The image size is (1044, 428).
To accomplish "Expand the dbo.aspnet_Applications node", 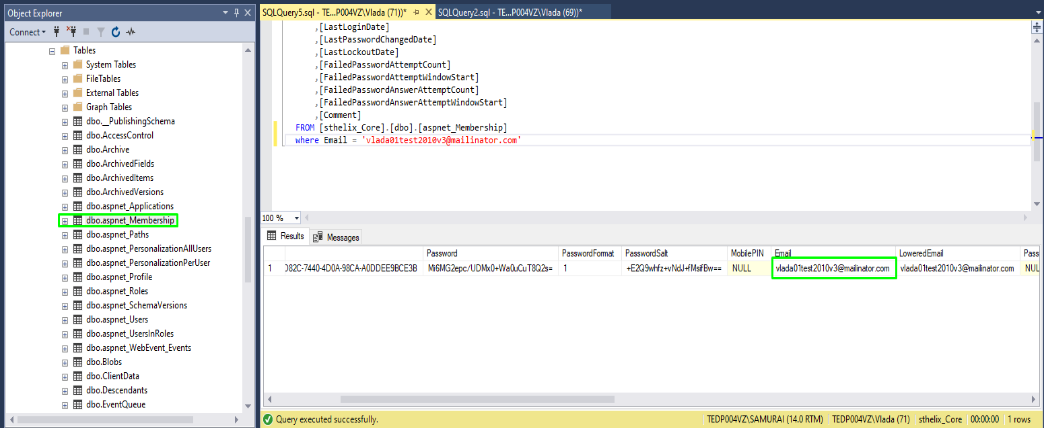I will pos(65,206).
